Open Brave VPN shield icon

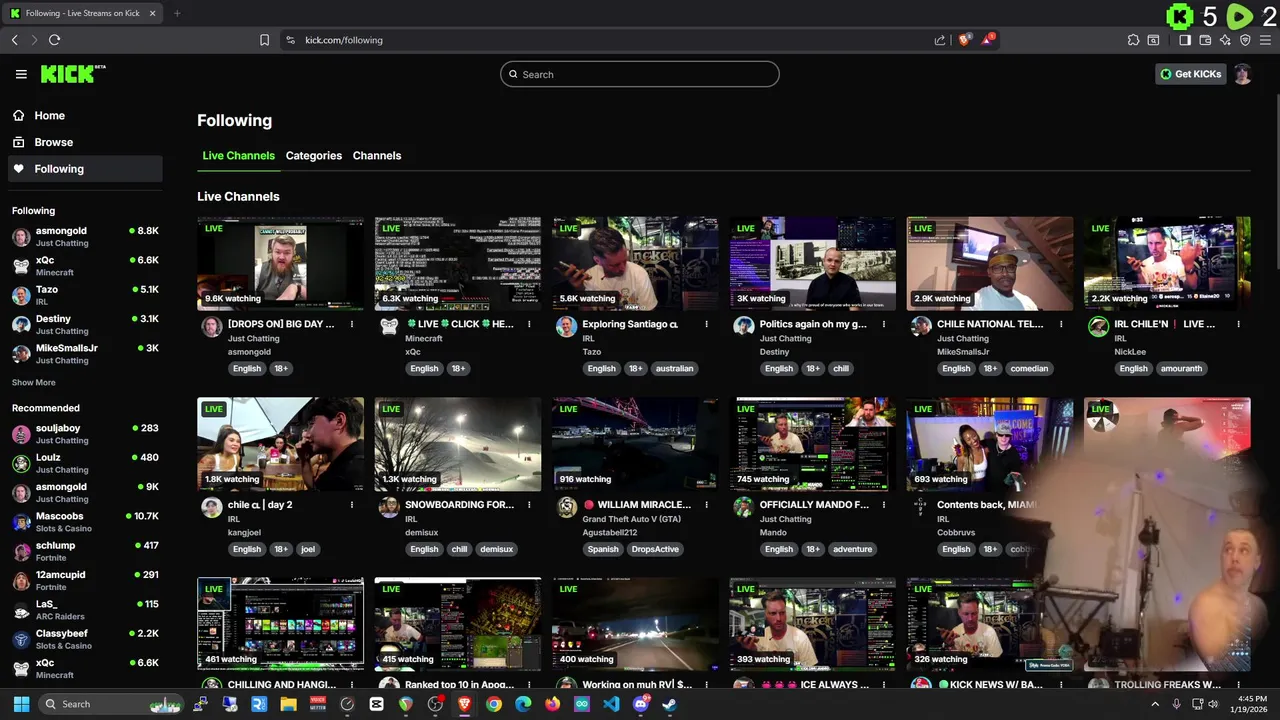(1245, 40)
